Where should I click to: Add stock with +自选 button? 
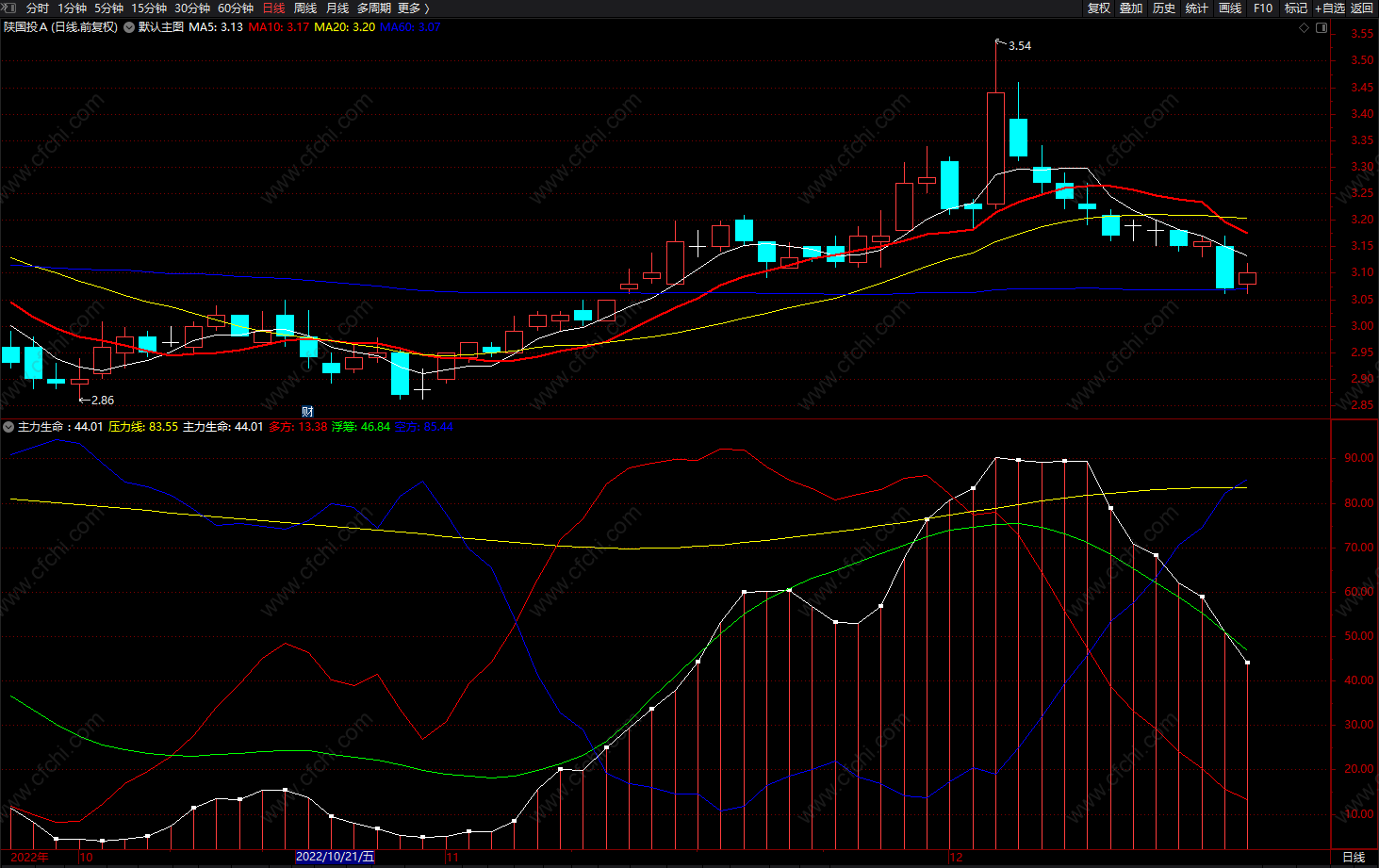click(x=1330, y=8)
